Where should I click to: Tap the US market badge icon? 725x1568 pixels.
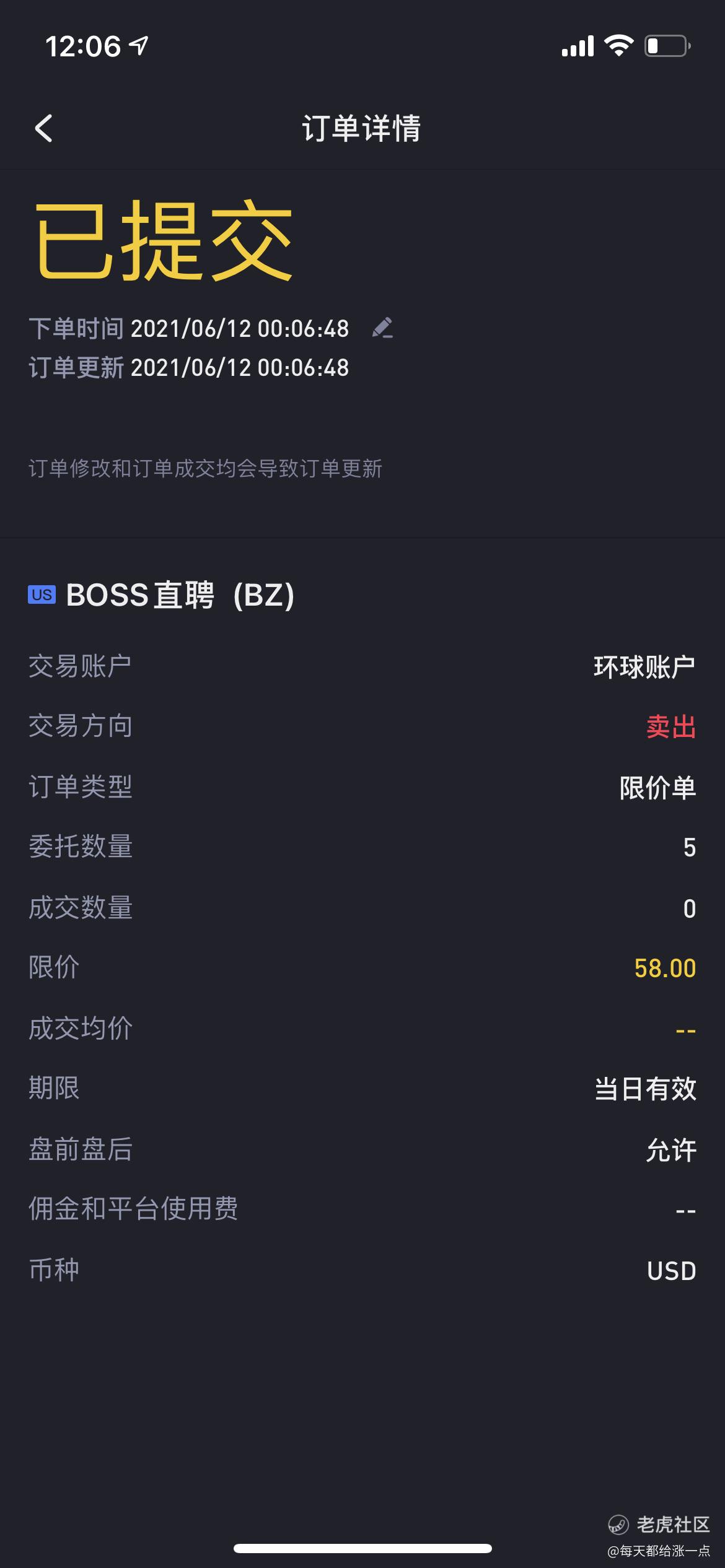[x=42, y=595]
